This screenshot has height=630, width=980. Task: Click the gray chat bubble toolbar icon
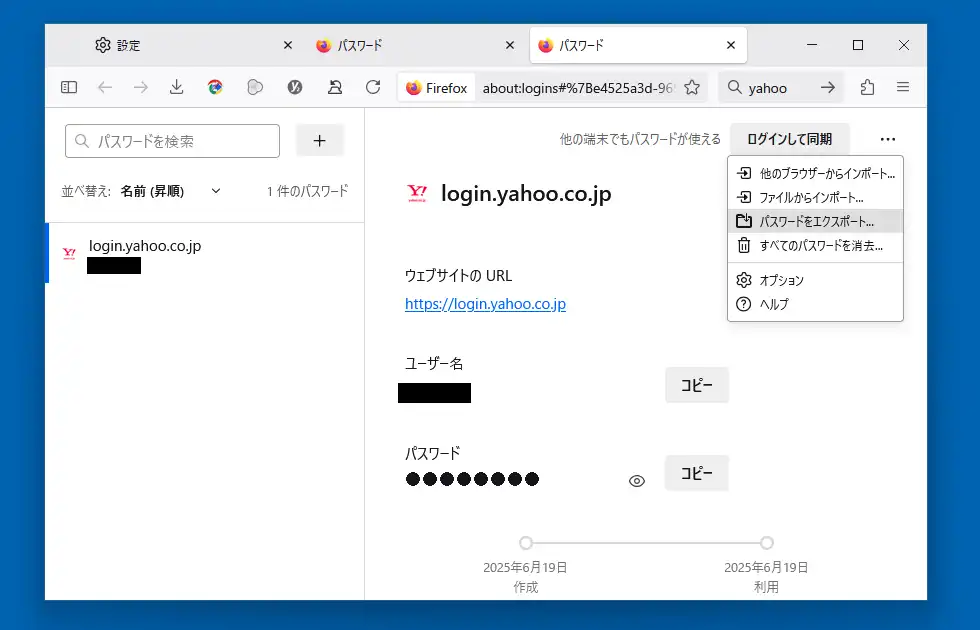(255, 87)
